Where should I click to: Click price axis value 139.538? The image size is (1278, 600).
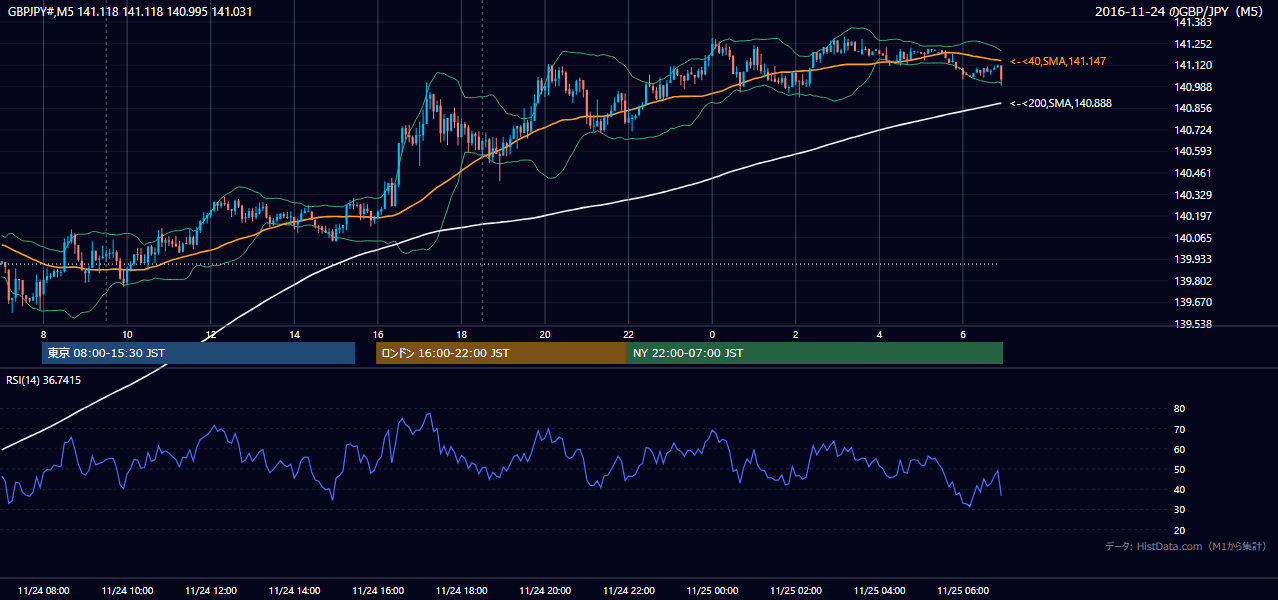(1192, 324)
